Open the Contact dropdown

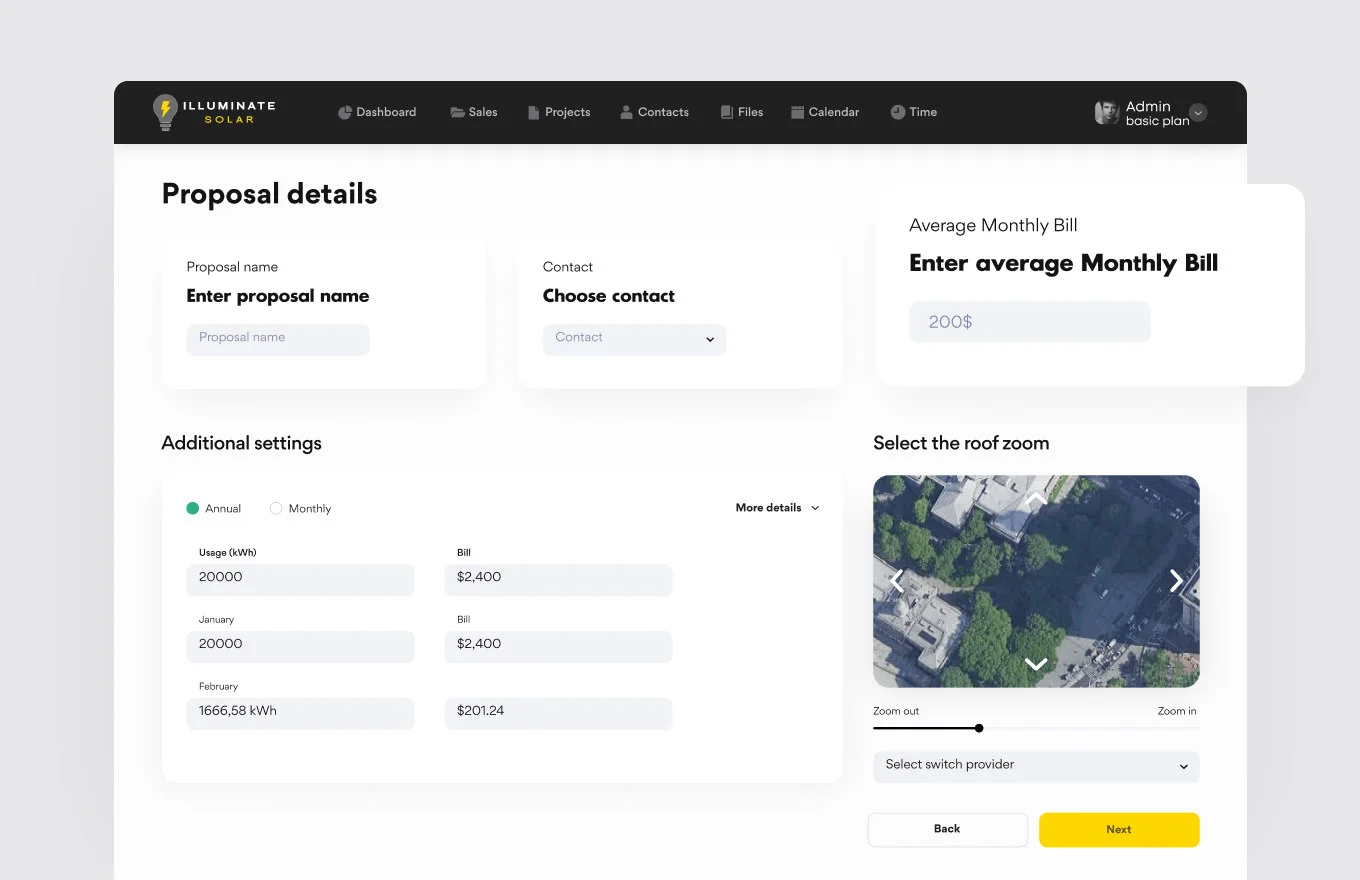click(x=634, y=339)
